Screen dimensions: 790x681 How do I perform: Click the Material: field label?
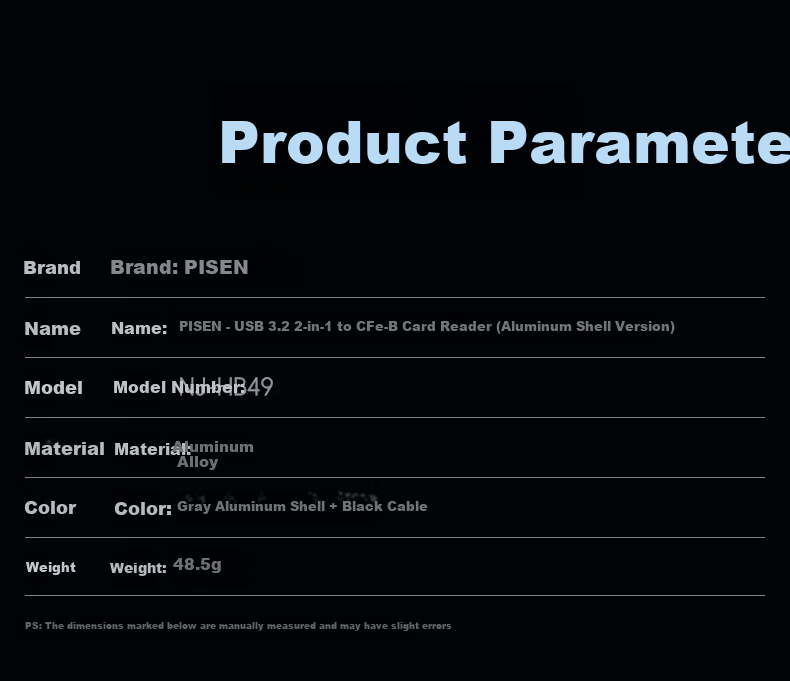152,449
